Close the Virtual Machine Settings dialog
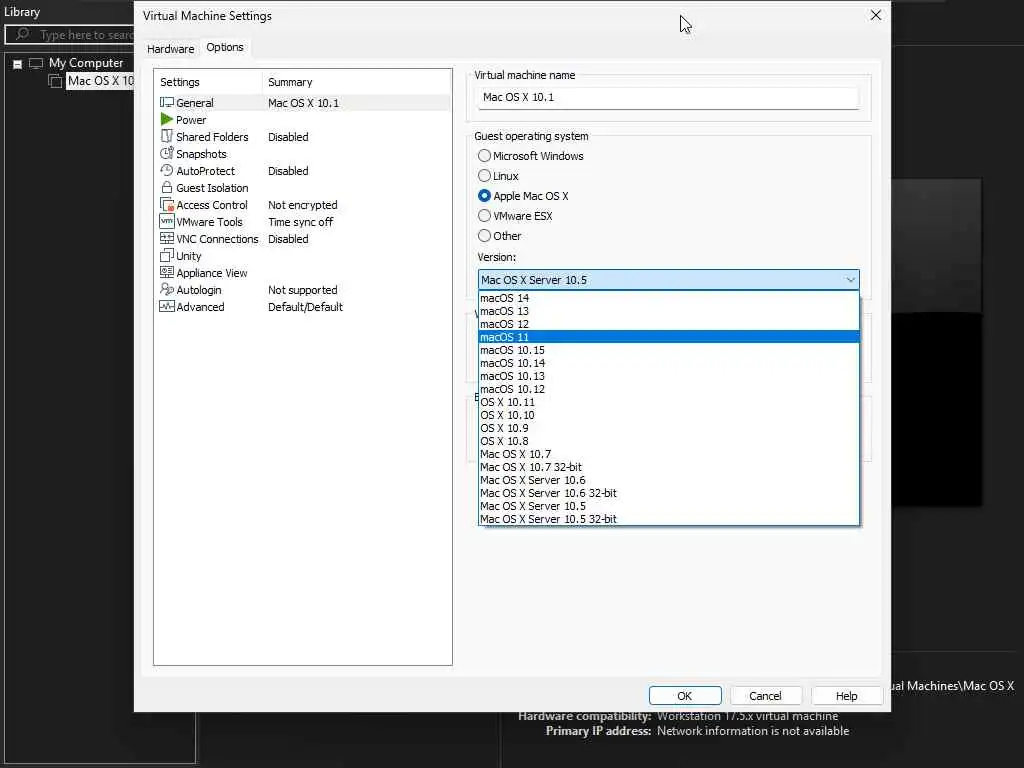1024x768 pixels. pos(876,15)
